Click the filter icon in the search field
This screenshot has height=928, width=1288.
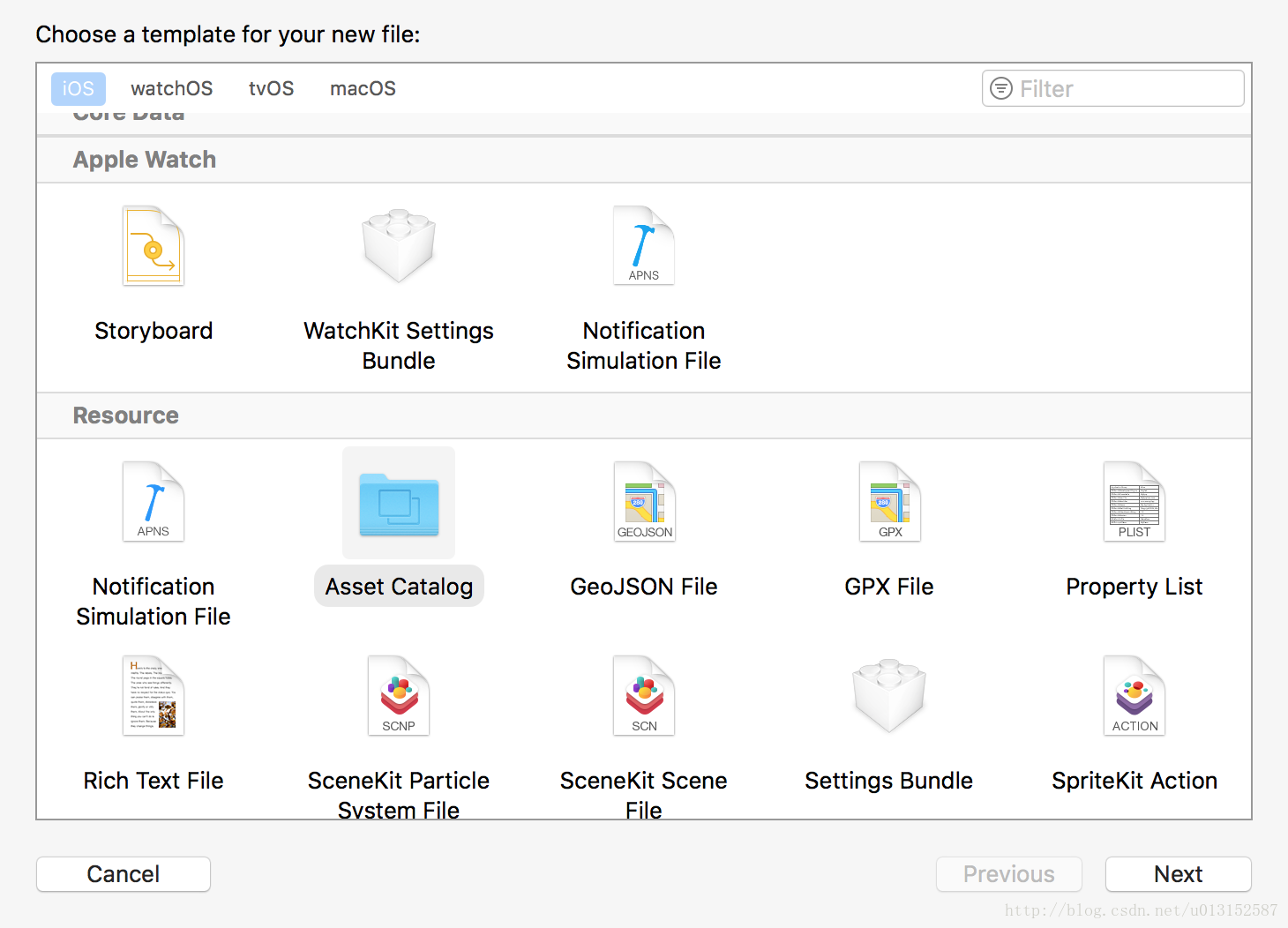point(1001,88)
